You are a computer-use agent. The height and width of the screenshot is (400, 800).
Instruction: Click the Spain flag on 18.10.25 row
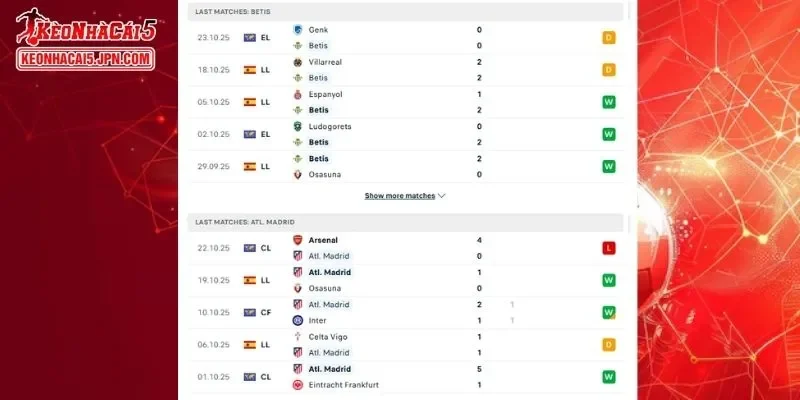[x=249, y=70]
